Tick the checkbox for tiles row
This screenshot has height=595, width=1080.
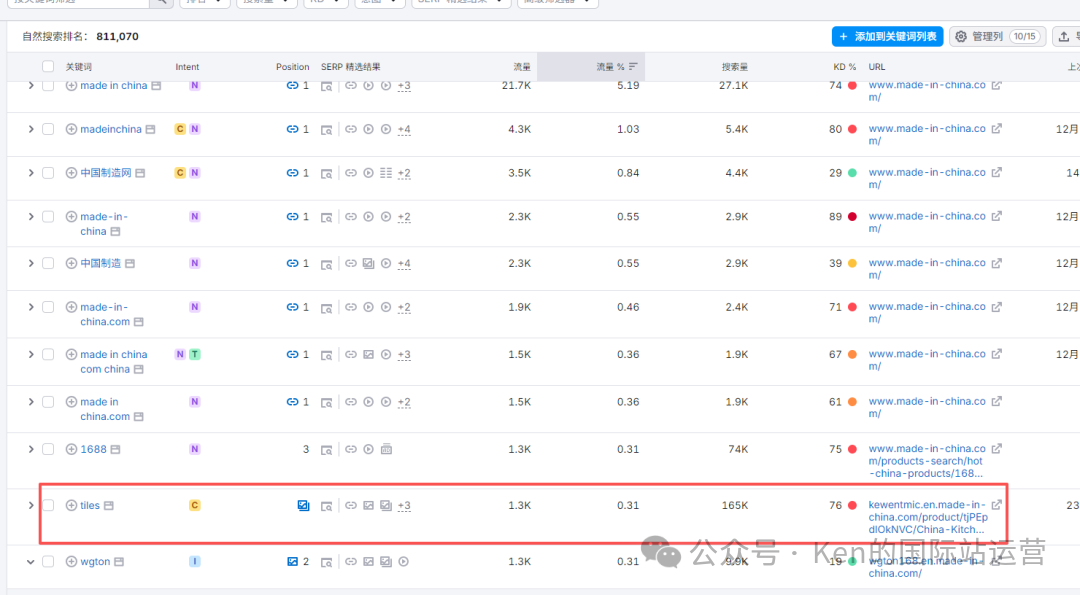48,505
